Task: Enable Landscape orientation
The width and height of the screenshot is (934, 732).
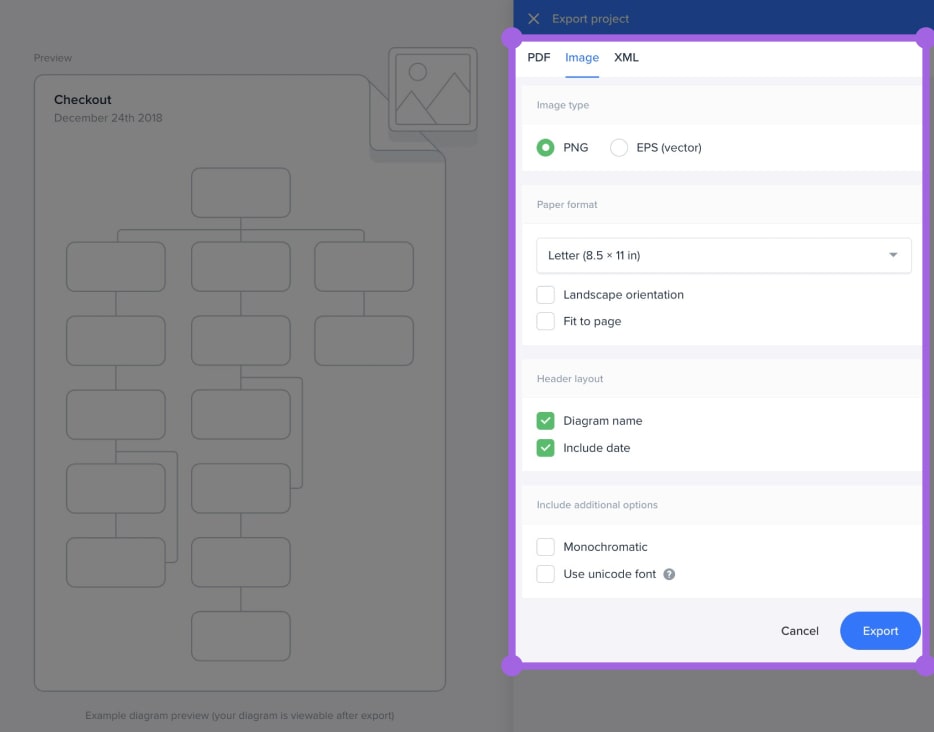Action: click(x=546, y=295)
